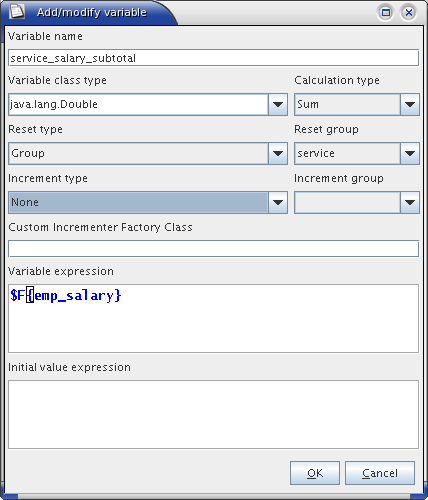This screenshot has height=500, width=428.
Task: Close the Add/modify variable dialog
Action: [409, 13]
